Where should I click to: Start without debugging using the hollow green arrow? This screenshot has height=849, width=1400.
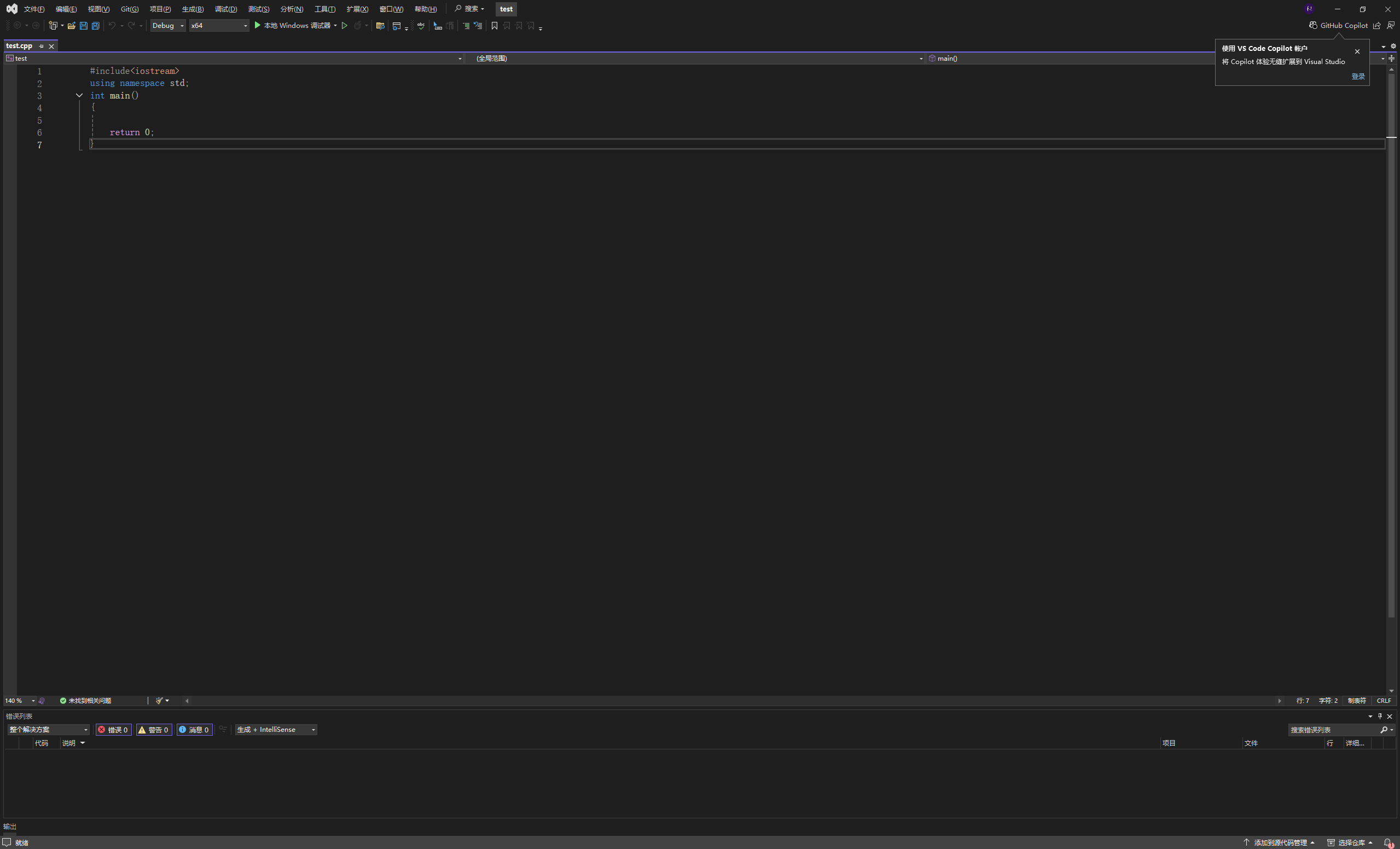[344, 26]
